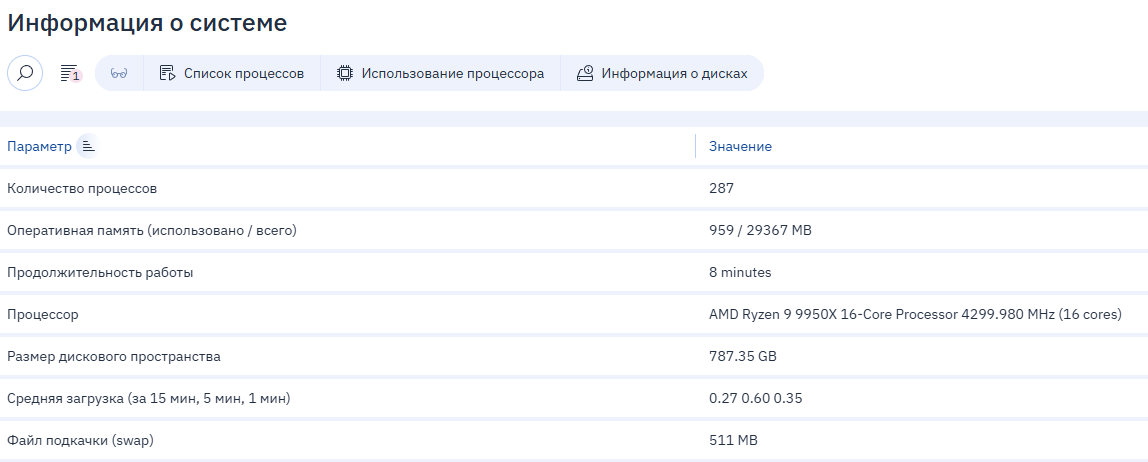The height and width of the screenshot is (462, 1148).
Task: Click the column divider before Значение
Action: pyautogui.click(x=695, y=146)
